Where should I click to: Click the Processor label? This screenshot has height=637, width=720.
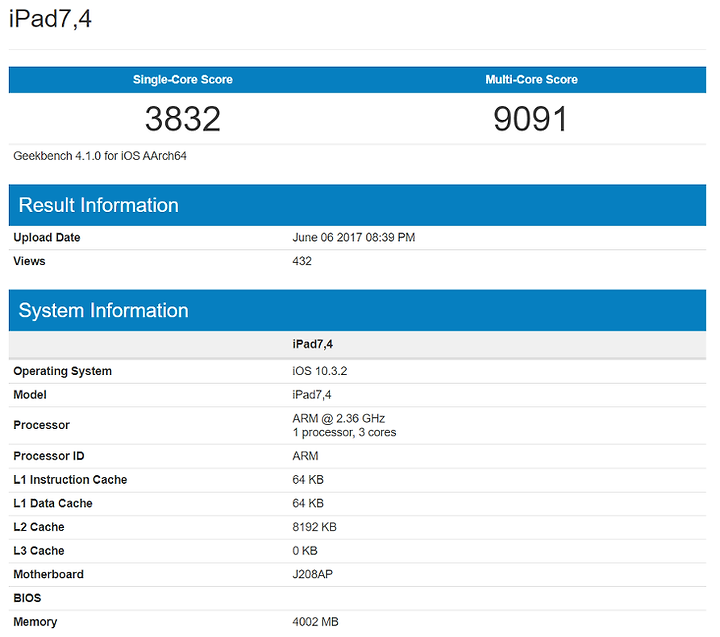41,425
